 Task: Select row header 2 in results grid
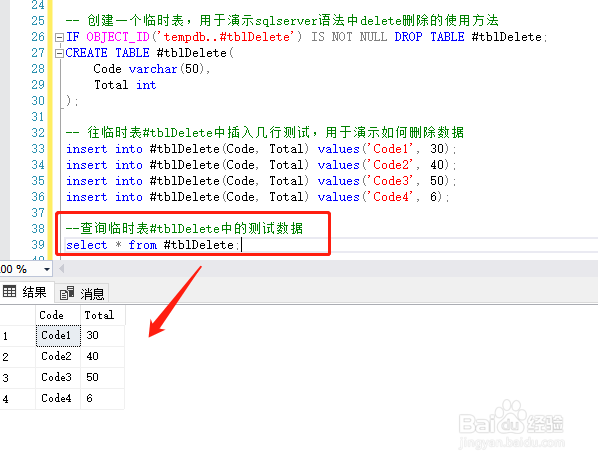(x=18, y=357)
